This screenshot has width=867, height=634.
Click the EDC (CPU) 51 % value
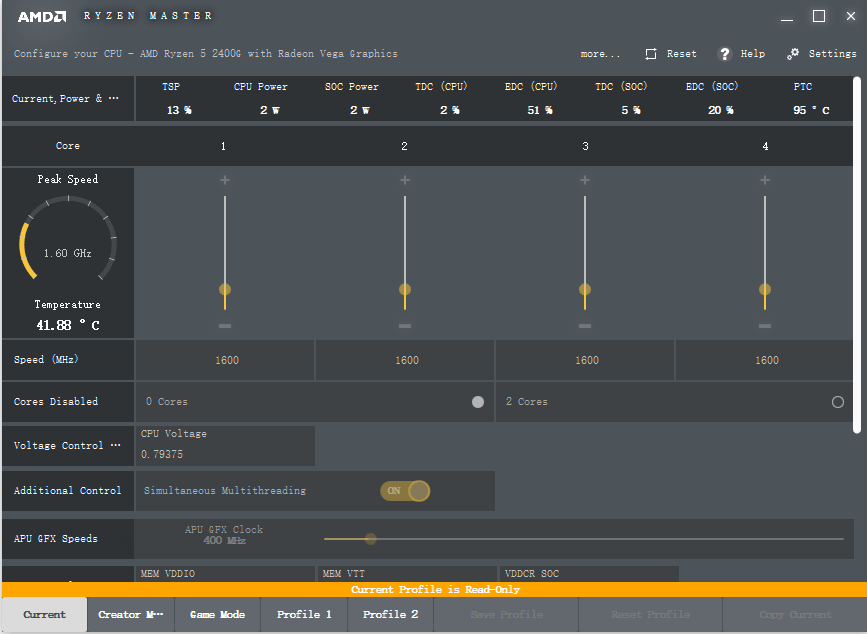click(540, 110)
